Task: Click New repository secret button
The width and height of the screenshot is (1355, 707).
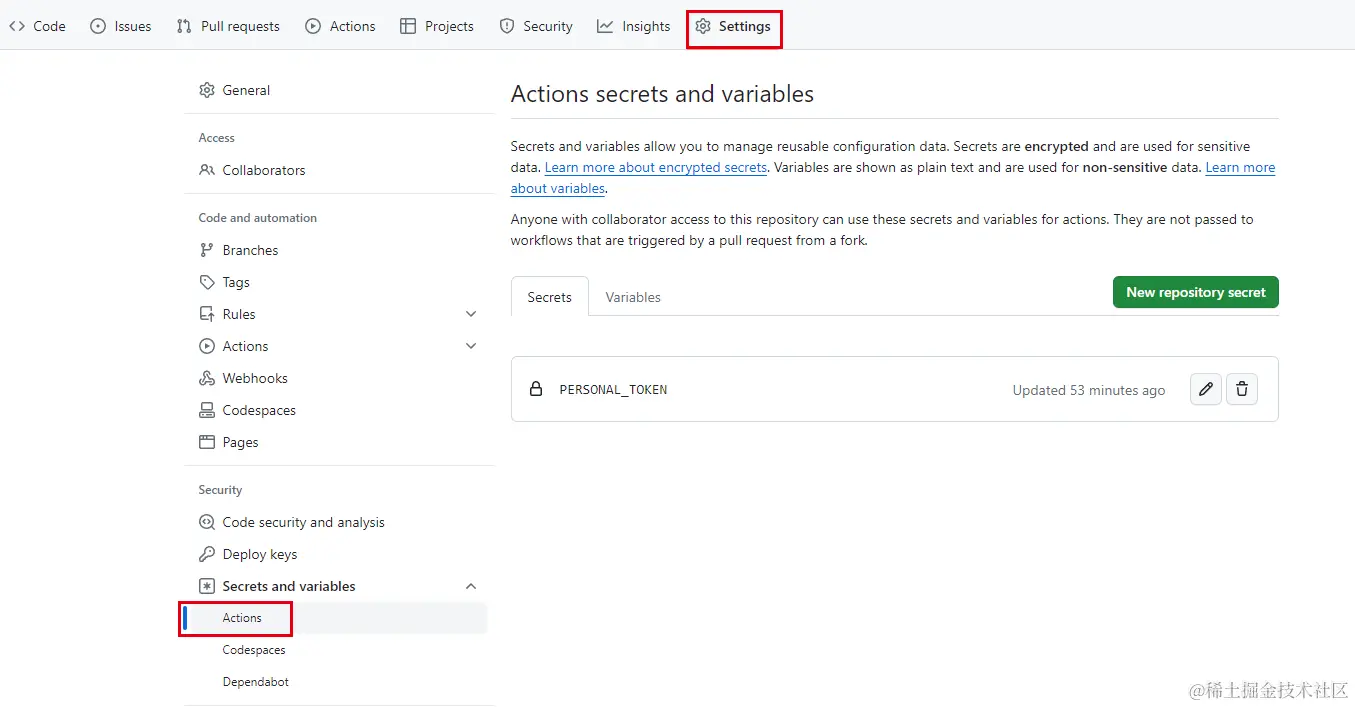Action: click(1195, 292)
